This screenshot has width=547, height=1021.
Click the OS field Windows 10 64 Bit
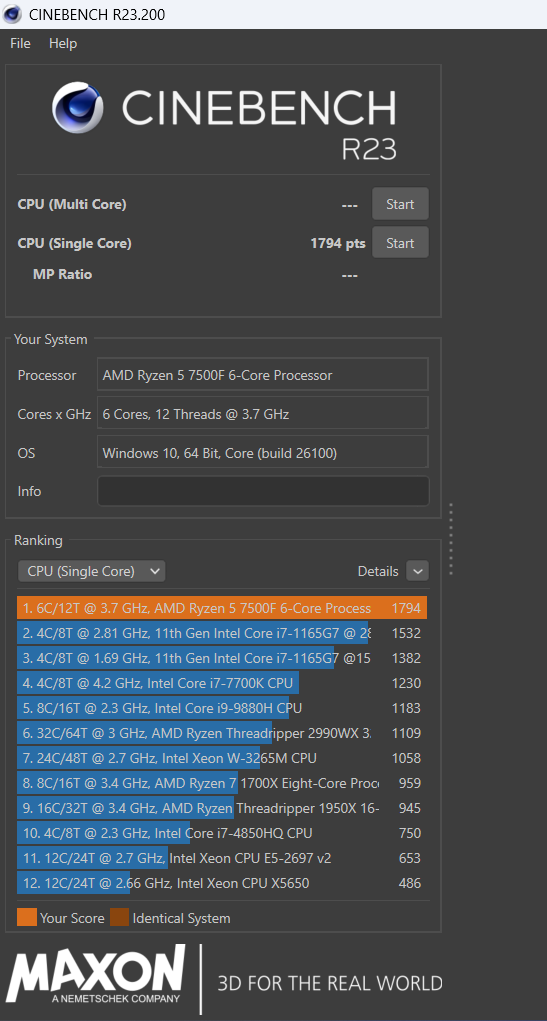tap(263, 453)
